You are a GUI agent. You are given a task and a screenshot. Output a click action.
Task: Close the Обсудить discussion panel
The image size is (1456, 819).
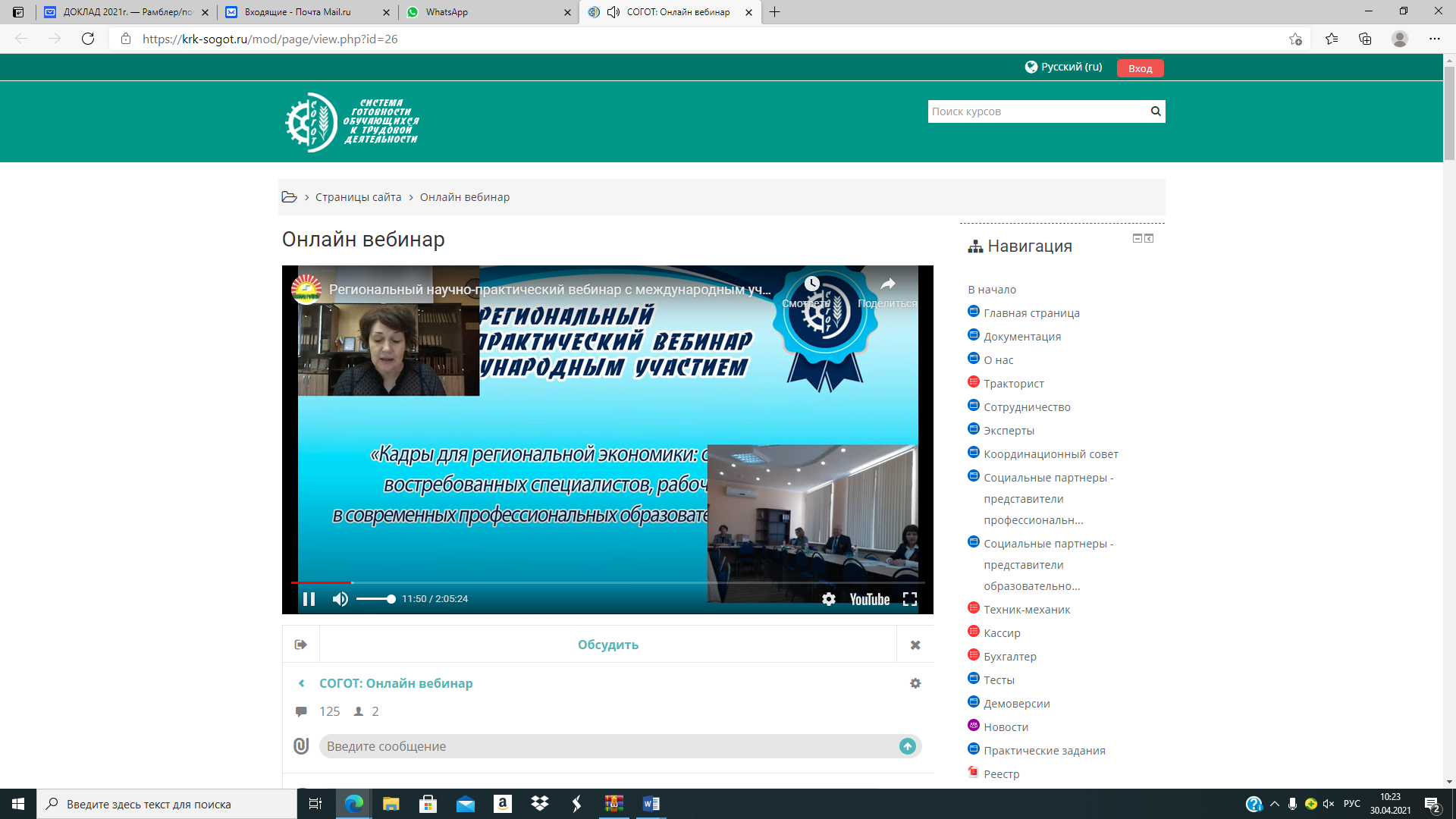point(915,645)
